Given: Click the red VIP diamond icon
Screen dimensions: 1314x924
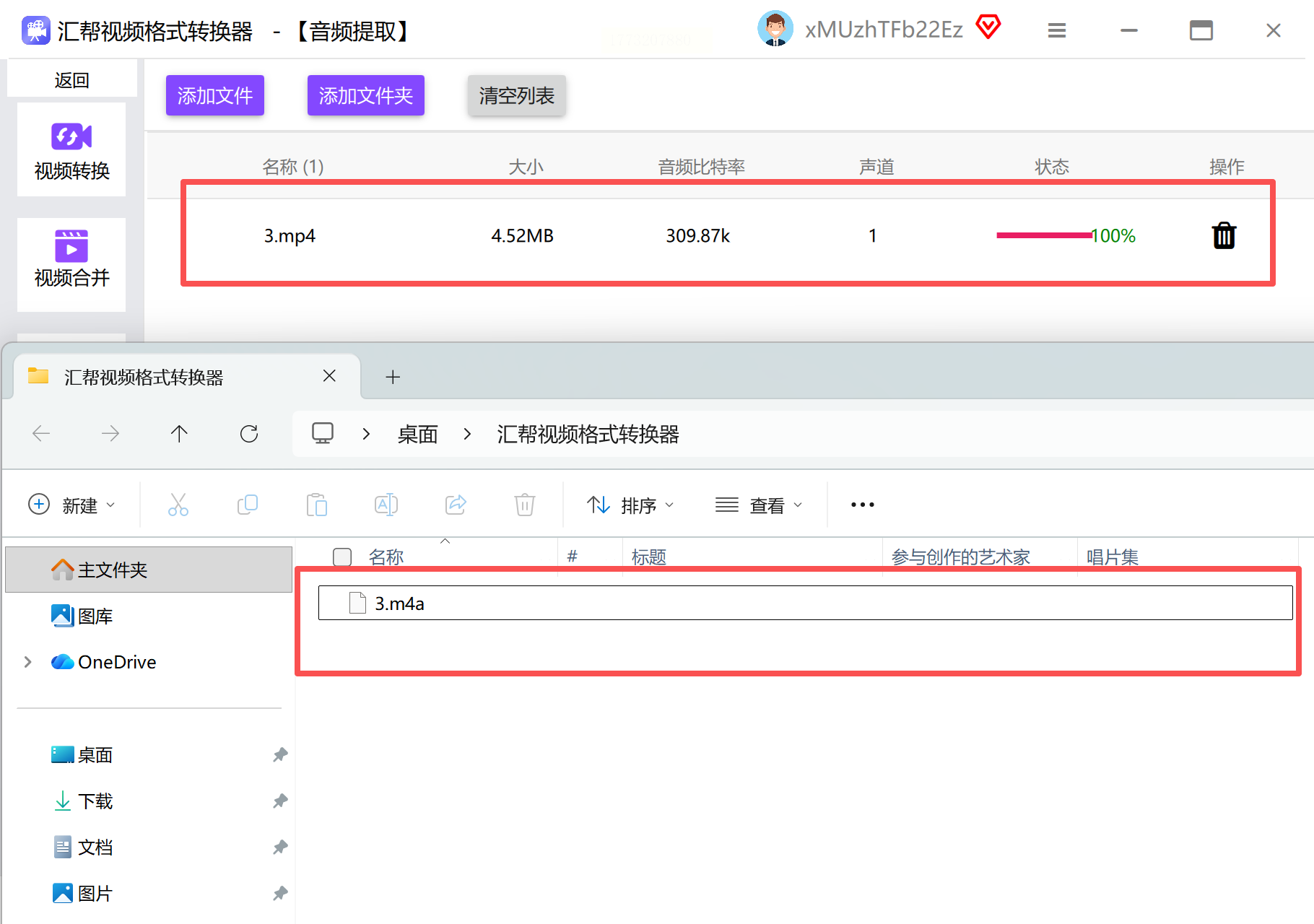Looking at the screenshot, I should 988,28.
